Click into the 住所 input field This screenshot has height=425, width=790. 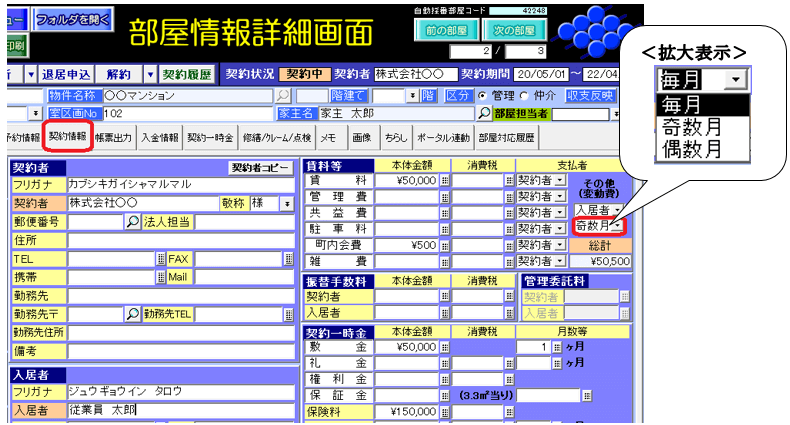180,240
